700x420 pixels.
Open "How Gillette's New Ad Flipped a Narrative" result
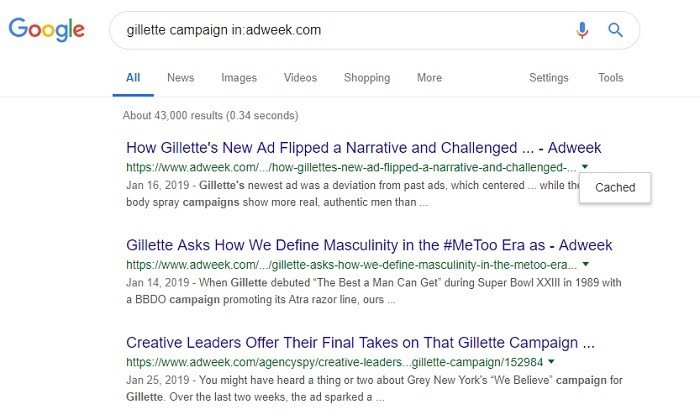[363, 148]
